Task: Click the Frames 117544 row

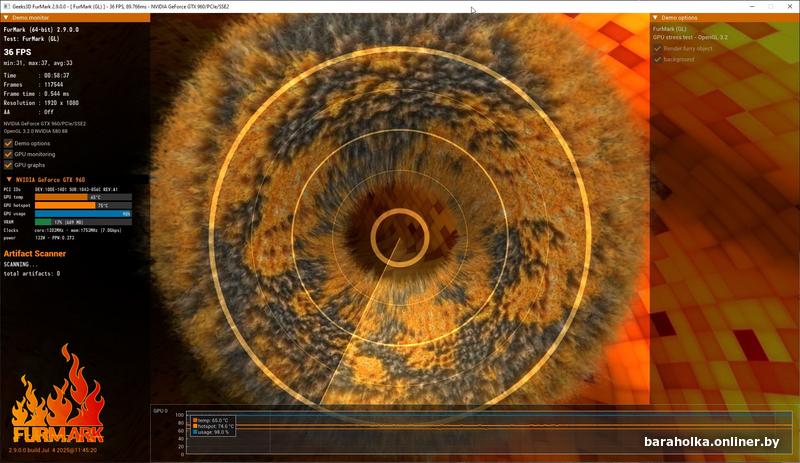Action: click(x=33, y=85)
